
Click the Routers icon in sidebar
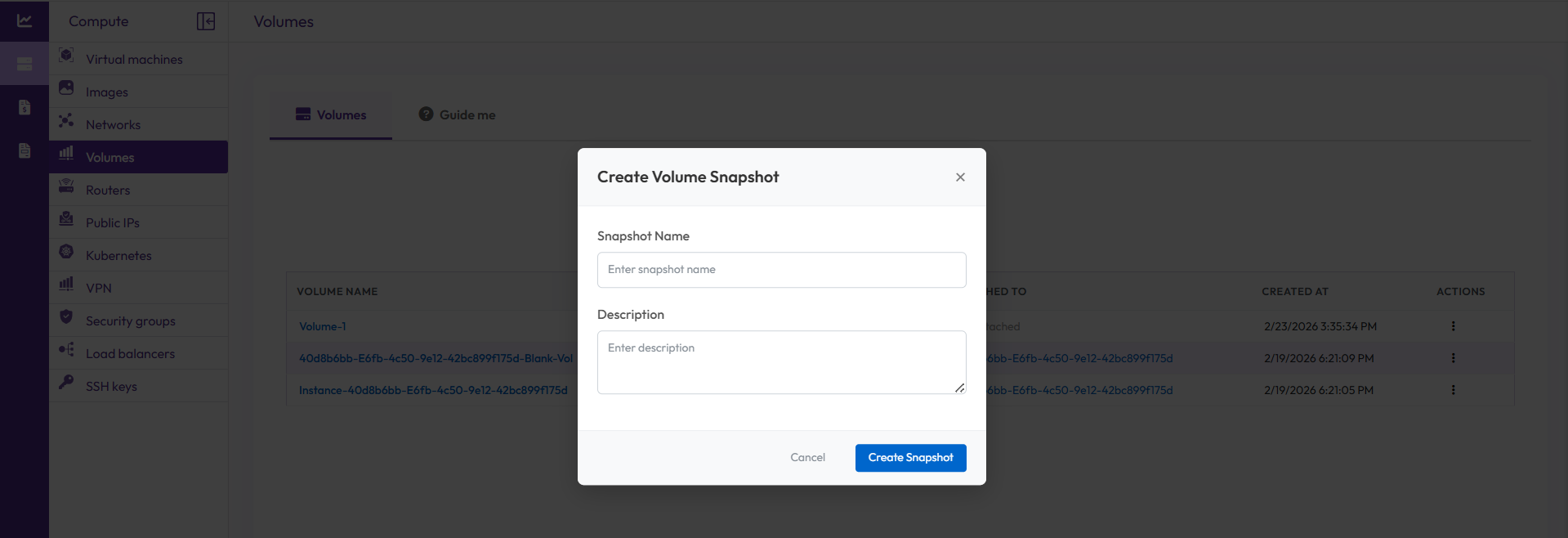67,187
